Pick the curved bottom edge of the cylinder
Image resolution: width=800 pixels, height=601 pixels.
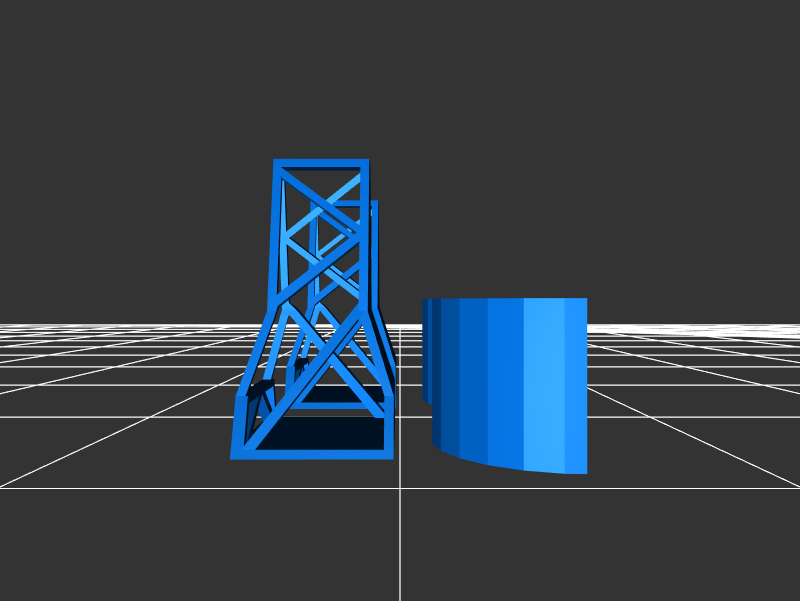pos(500,463)
